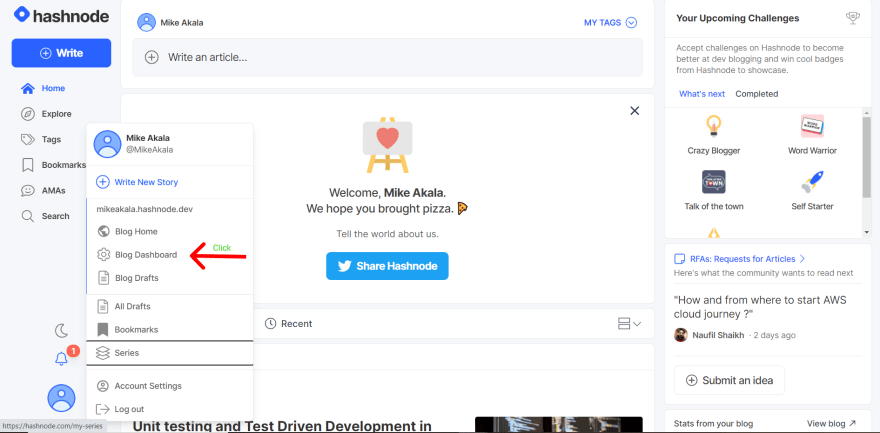The height and width of the screenshot is (433, 880).
Task: Open Explore in the sidebar
Action: pyautogui.click(x=46, y=114)
